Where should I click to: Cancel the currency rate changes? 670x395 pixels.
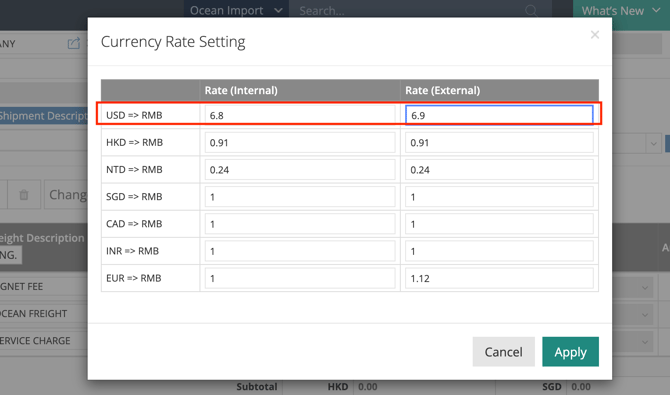(x=503, y=352)
